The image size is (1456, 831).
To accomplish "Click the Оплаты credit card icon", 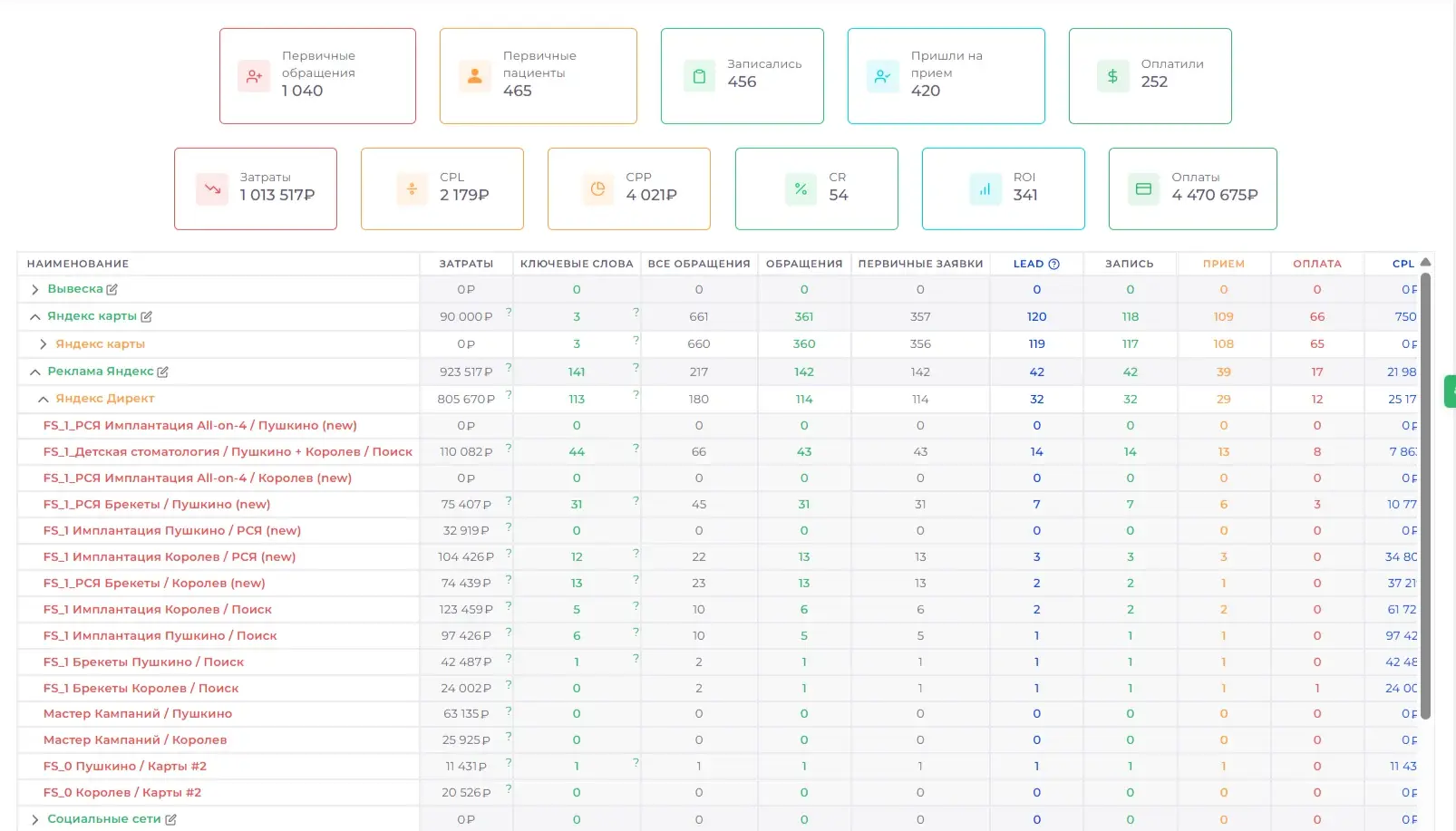I will (x=1143, y=189).
